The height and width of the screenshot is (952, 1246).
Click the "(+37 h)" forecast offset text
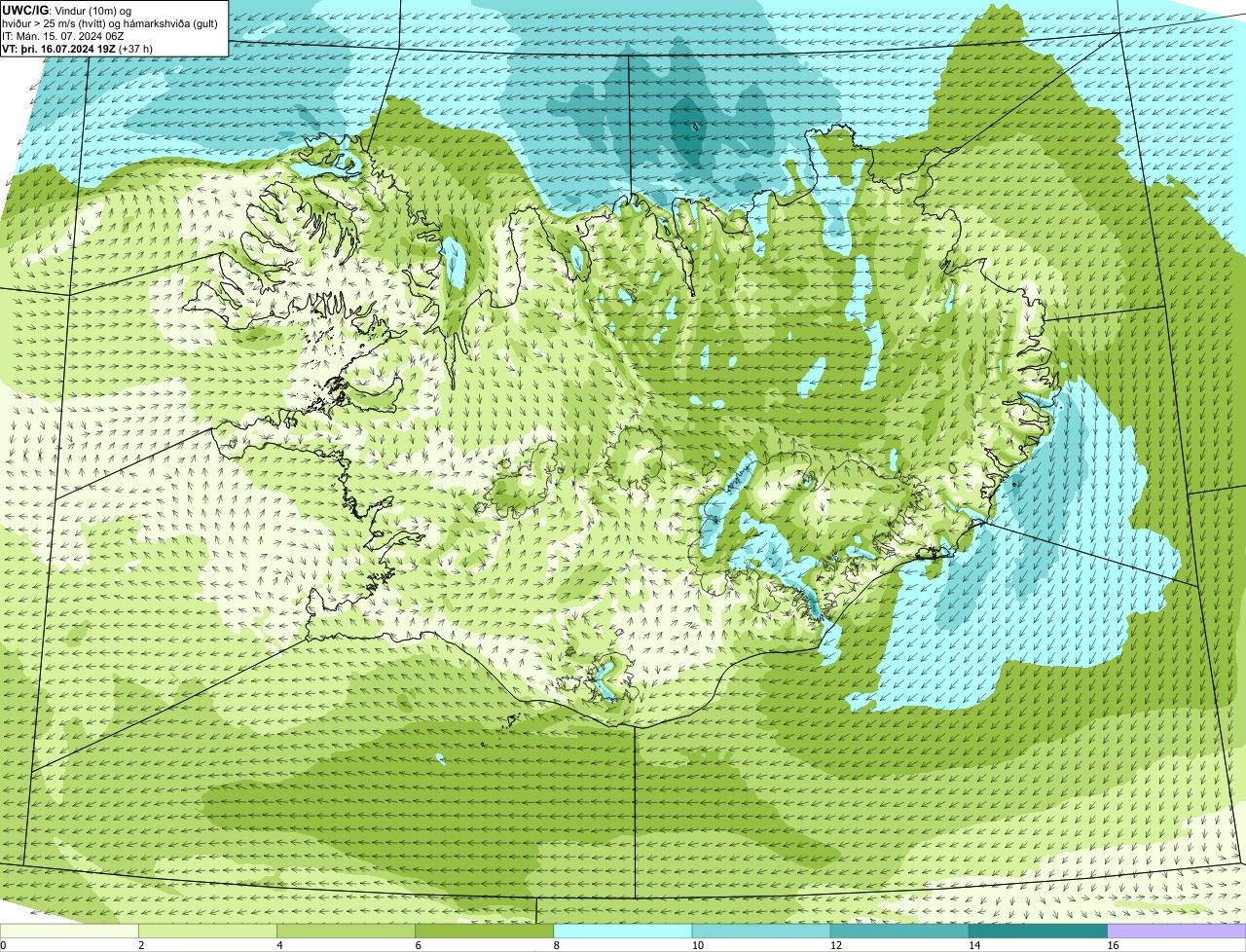tap(135, 49)
